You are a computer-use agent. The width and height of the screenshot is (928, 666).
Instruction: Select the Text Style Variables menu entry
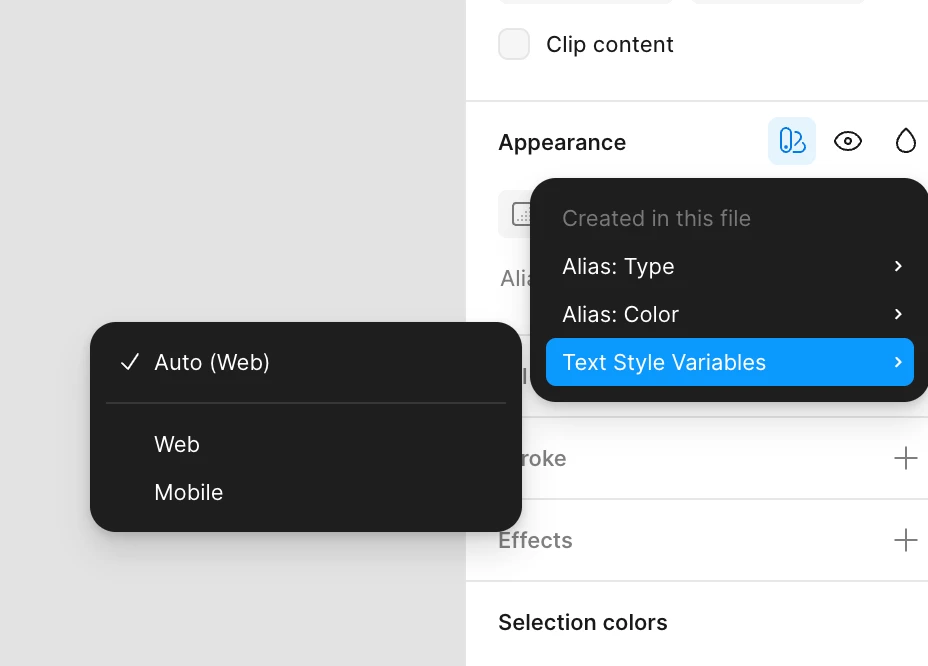pyautogui.click(x=664, y=362)
